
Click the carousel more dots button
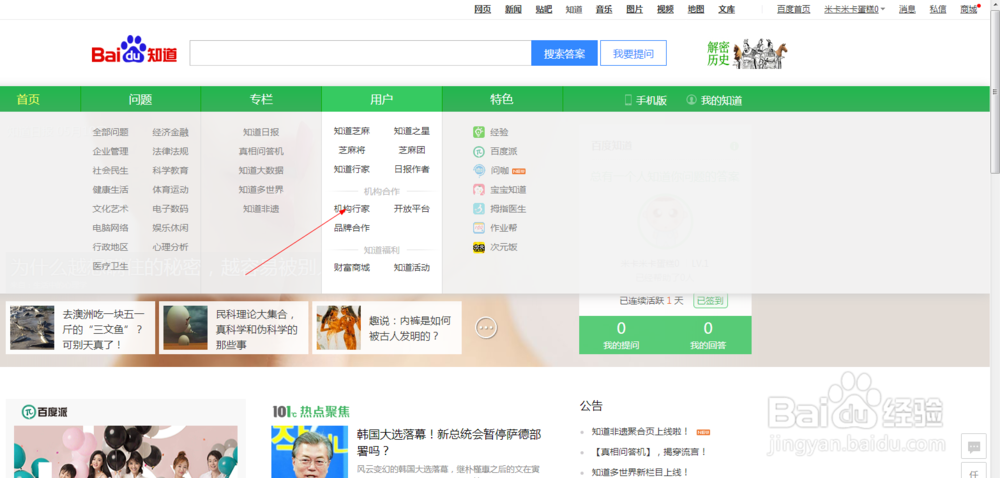coord(486,327)
